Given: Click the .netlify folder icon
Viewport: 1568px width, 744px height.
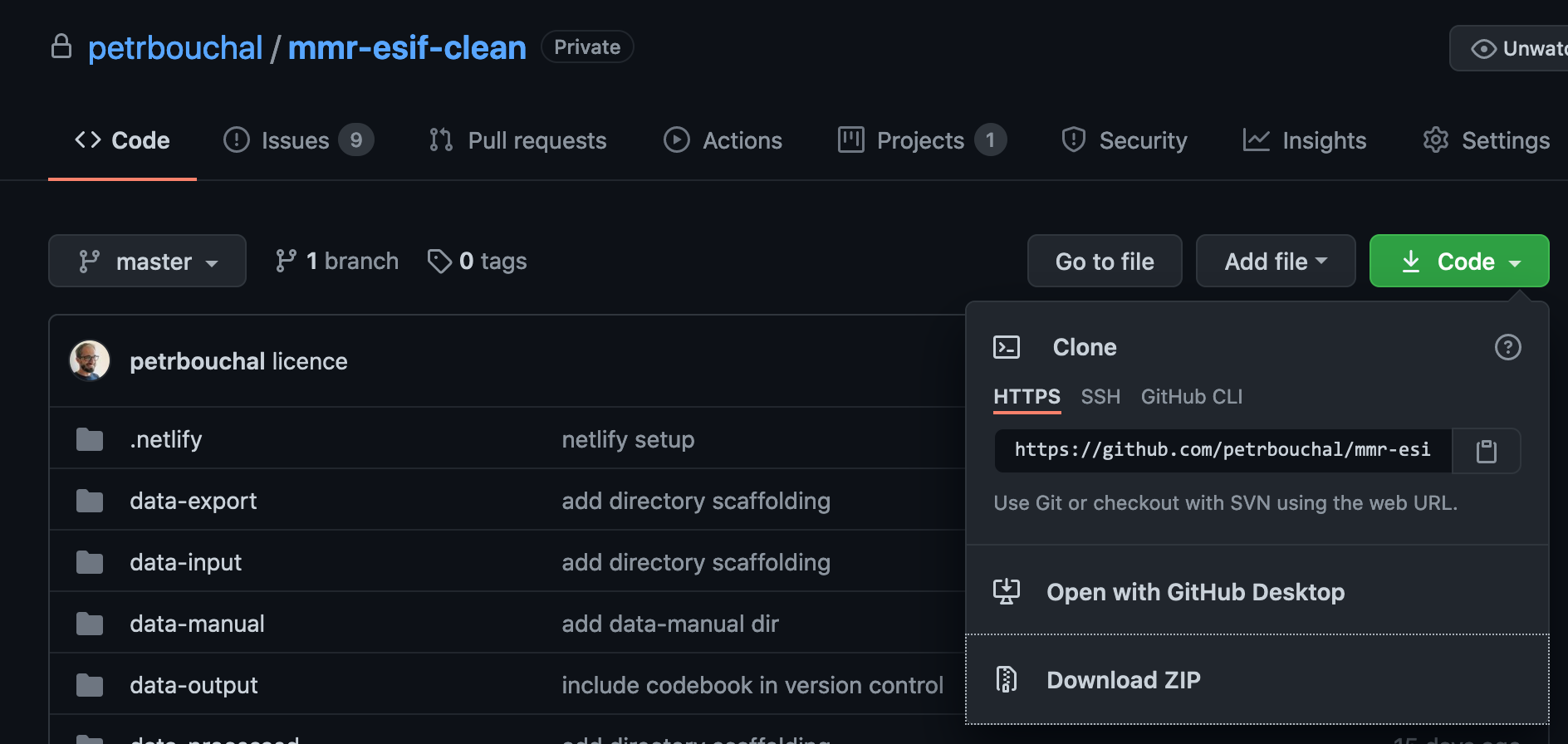Looking at the screenshot, I should click(90, 439).
